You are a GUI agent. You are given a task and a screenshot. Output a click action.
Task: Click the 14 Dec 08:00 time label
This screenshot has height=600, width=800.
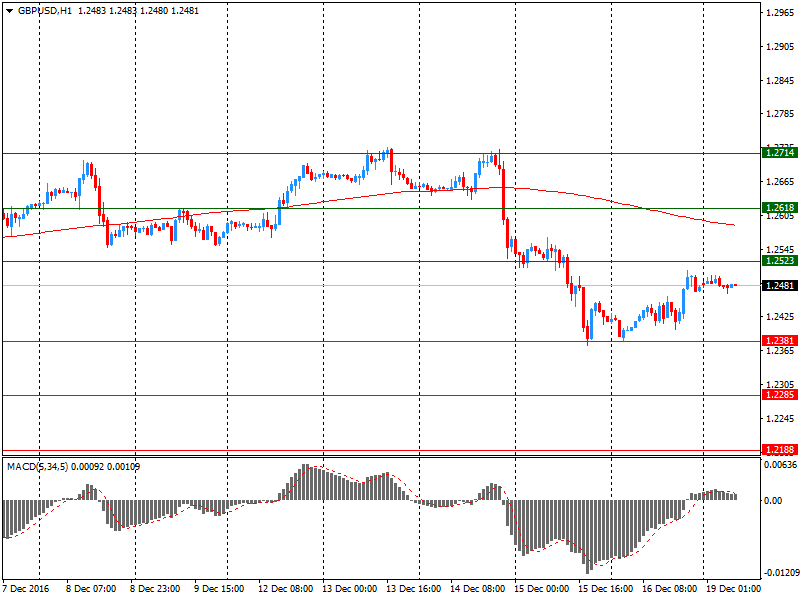point(478,589)
